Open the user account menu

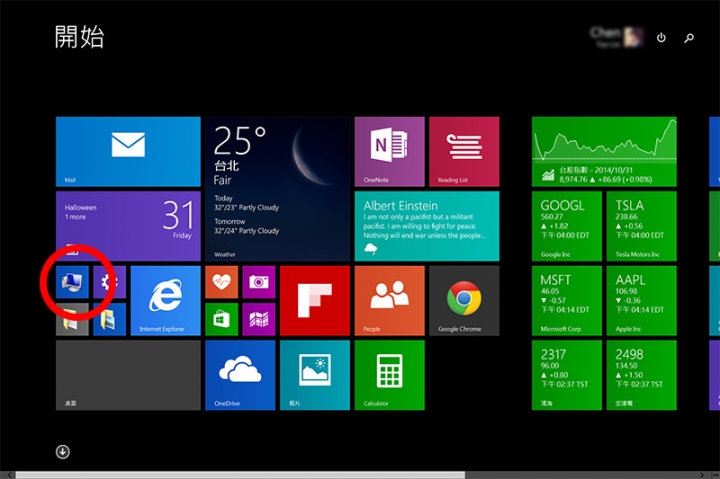617,37
